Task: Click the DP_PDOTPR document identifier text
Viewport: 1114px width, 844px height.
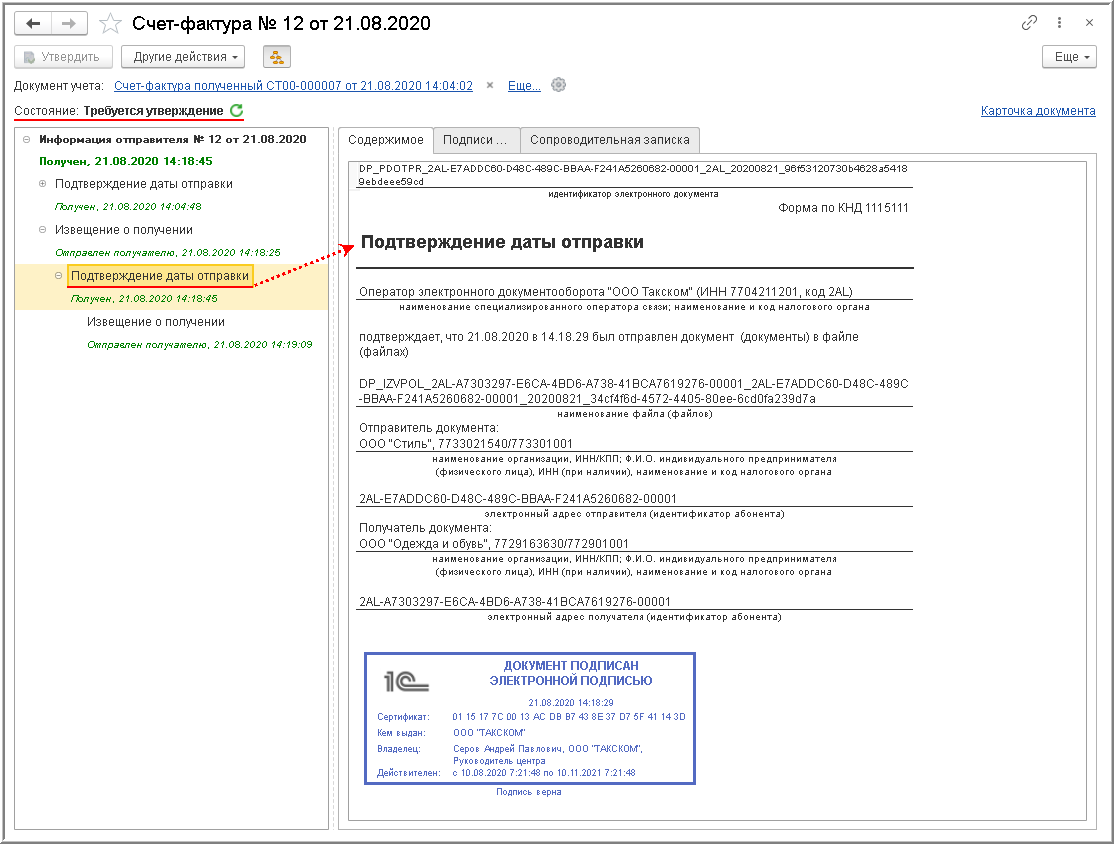Action: click(x=632, y=175)
